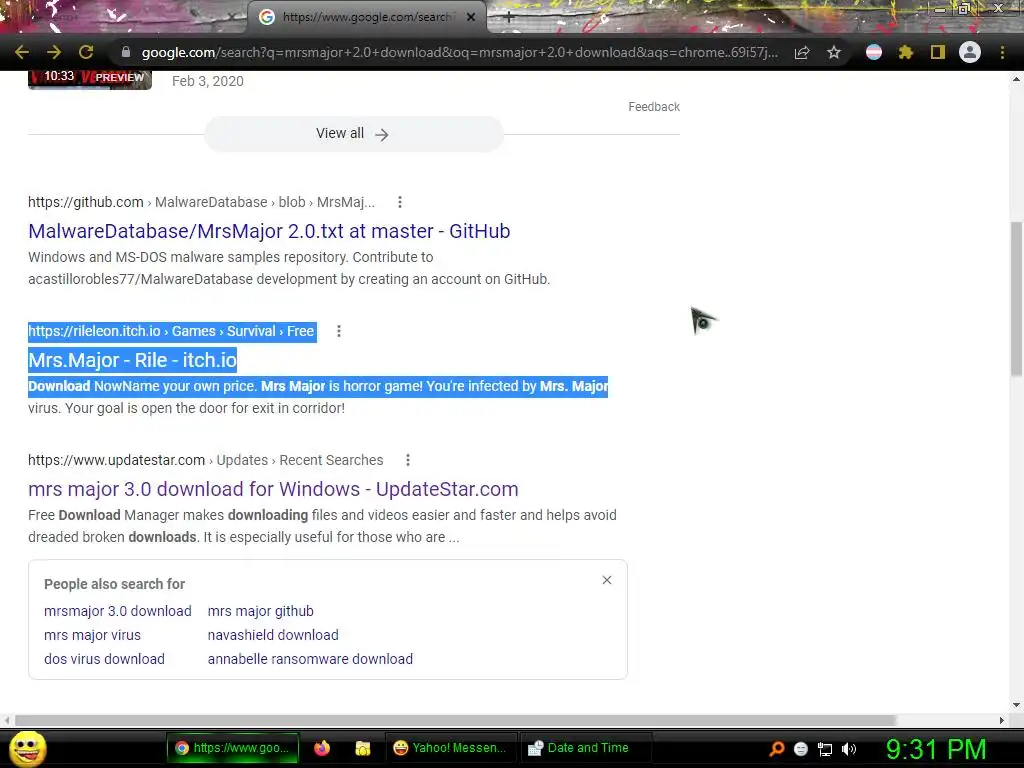
Task: Click the scroll down arrow of page
Action: pos(1016,705)
